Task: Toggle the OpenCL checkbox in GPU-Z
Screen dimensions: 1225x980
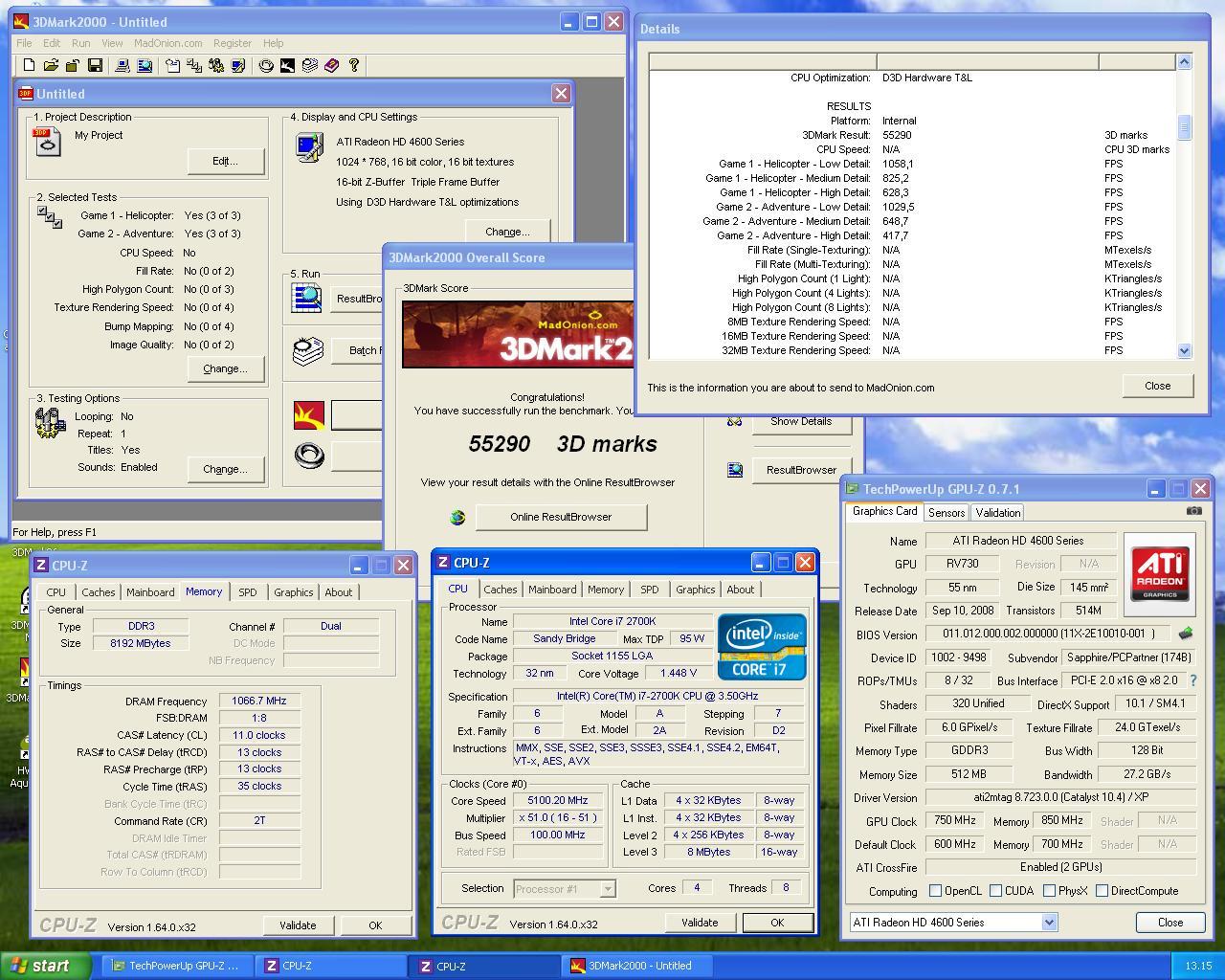Action: click(x=935, y=891)
